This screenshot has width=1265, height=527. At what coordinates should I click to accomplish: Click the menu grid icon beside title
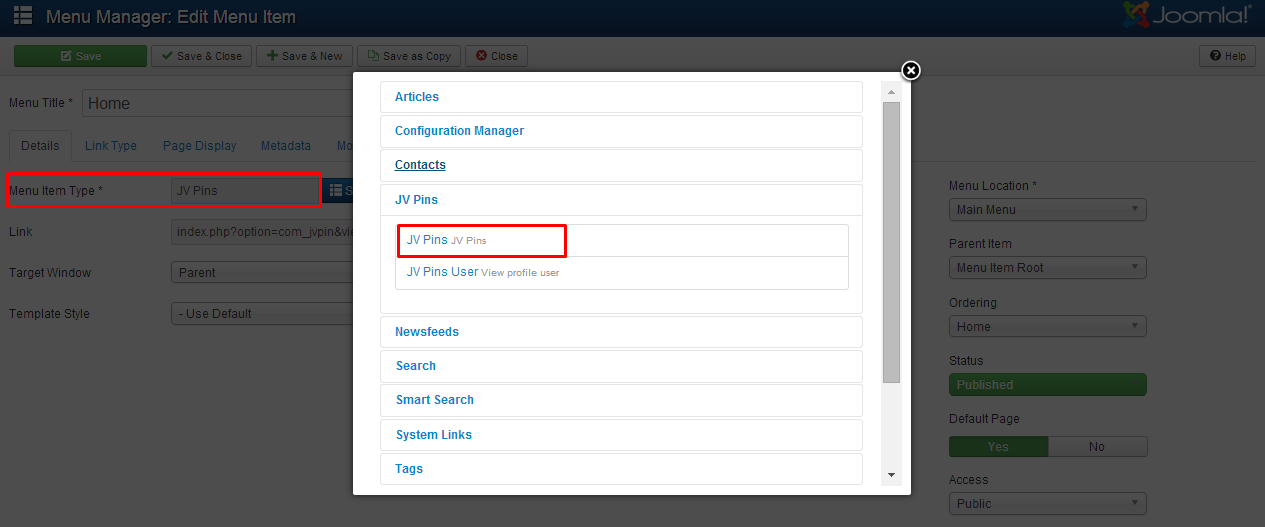click(23, 16)
